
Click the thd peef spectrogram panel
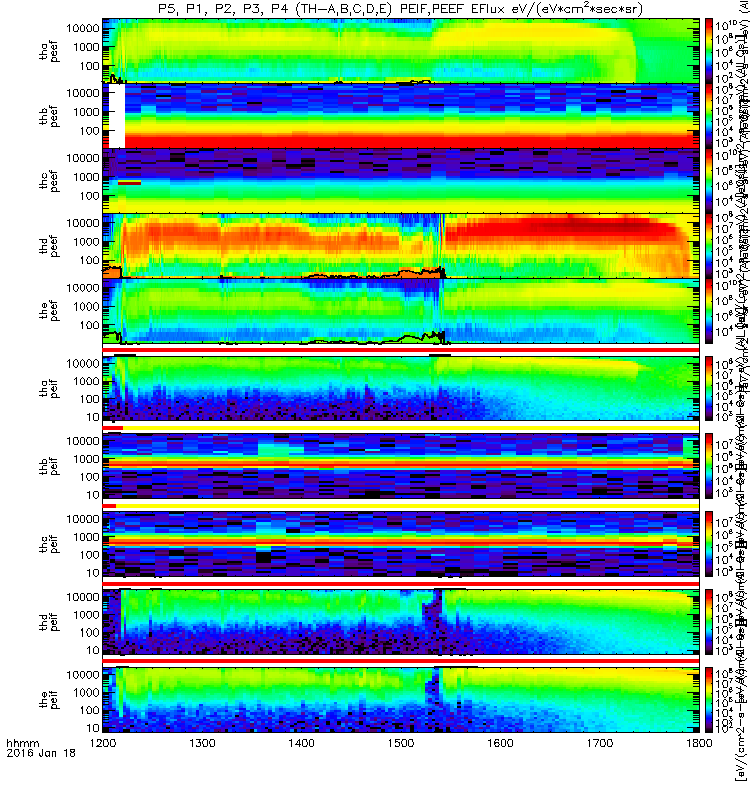coord(401,245)
